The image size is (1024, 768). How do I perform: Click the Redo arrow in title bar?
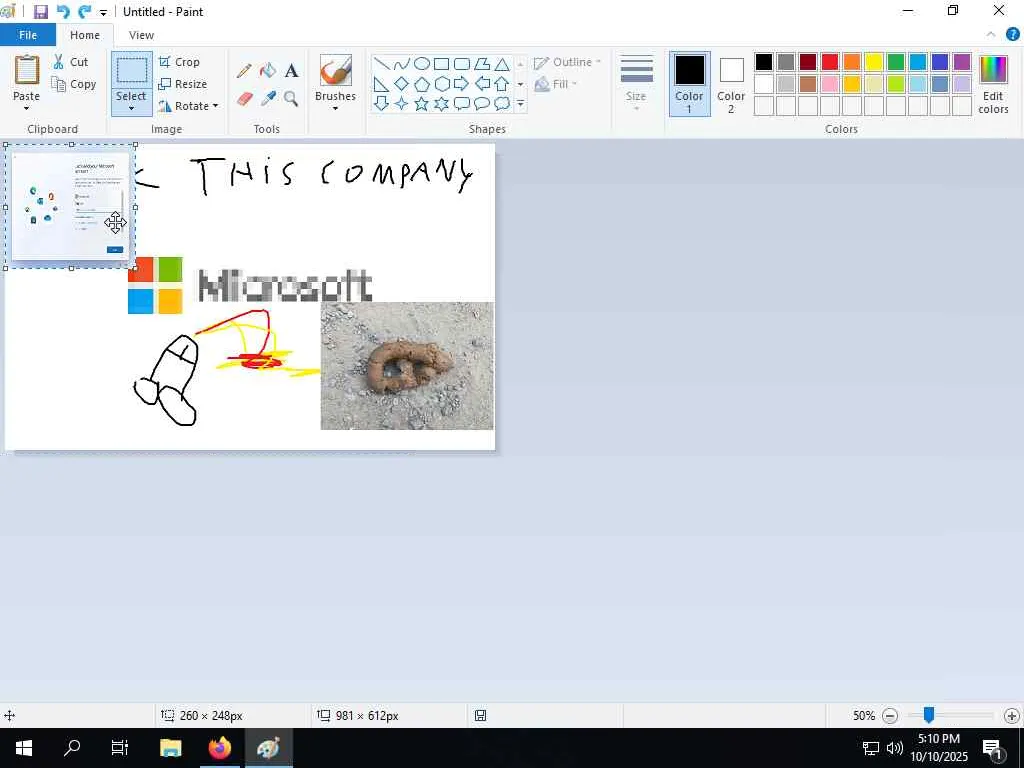[x=84, y=12]
